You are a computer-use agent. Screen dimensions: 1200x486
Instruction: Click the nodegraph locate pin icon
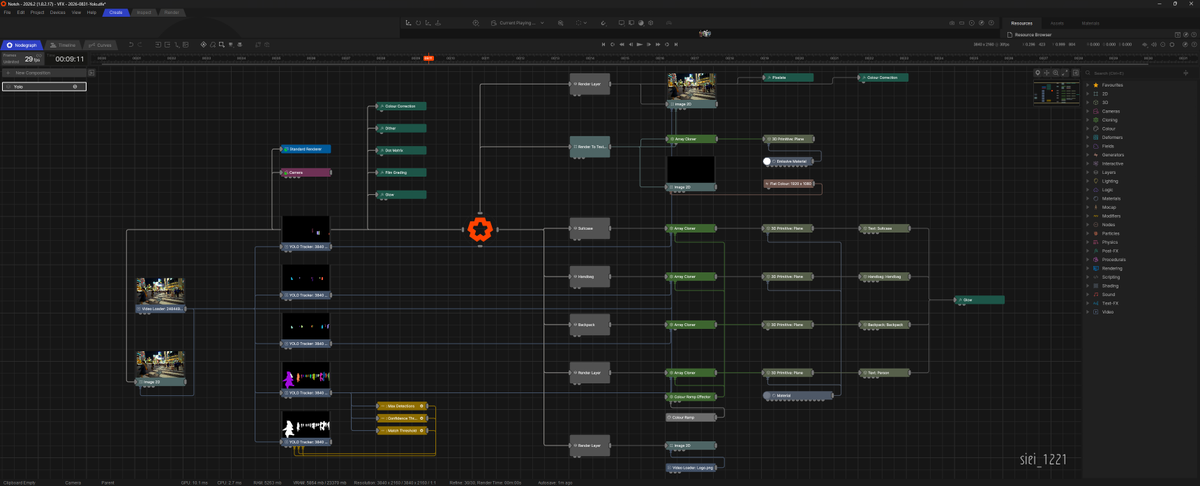pos(1039,73)
